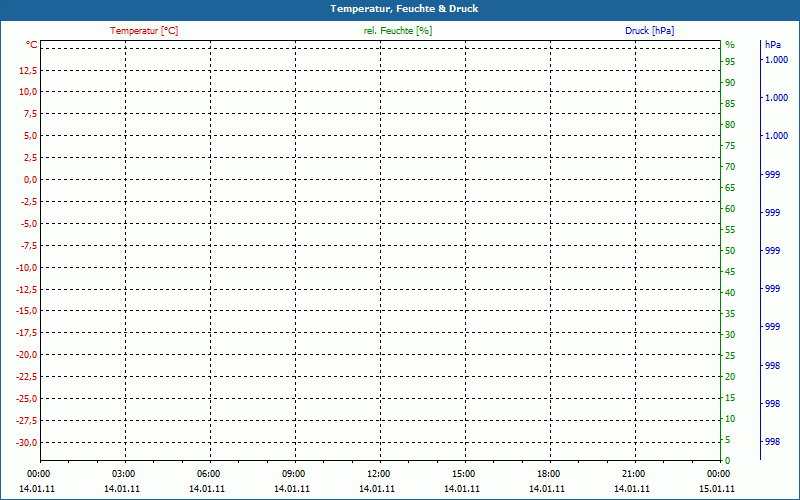The height and width of the screenshot is (500, 800).
Task: Select the green 45 humidity axis value
Action: coord(730,272)
